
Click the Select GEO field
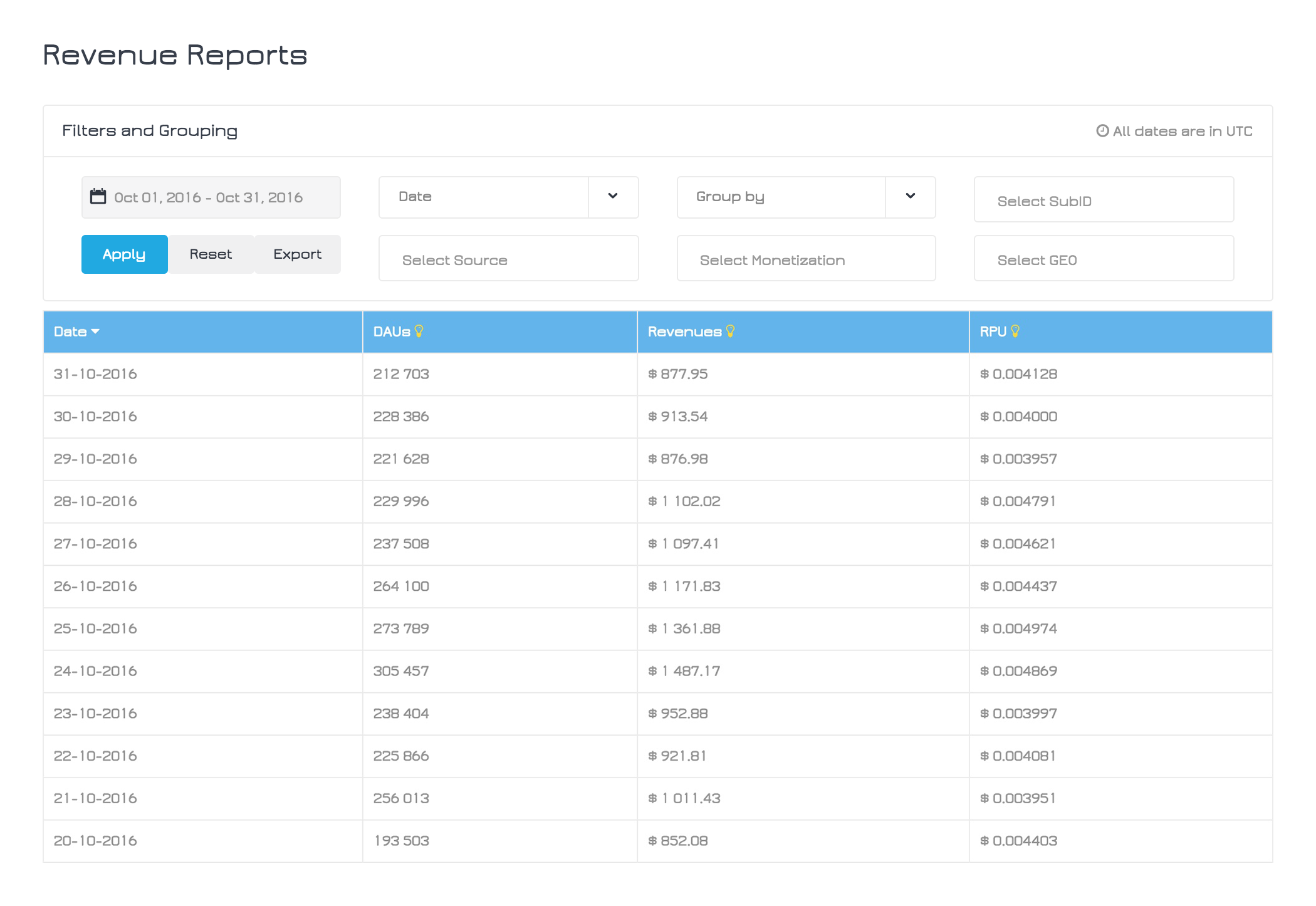[1103, 259]
